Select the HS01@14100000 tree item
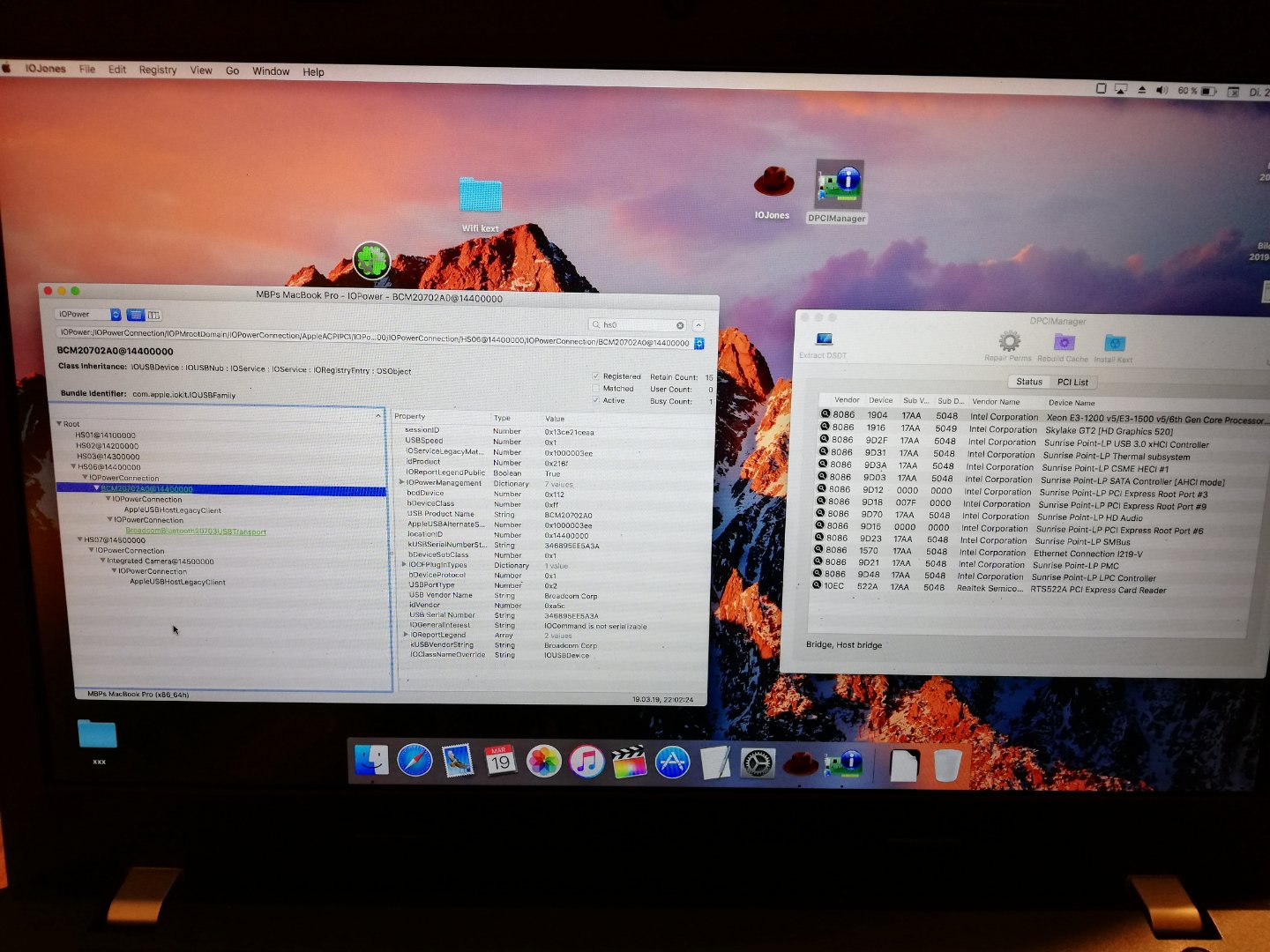 pyautogui.click(x=106, y=435)
